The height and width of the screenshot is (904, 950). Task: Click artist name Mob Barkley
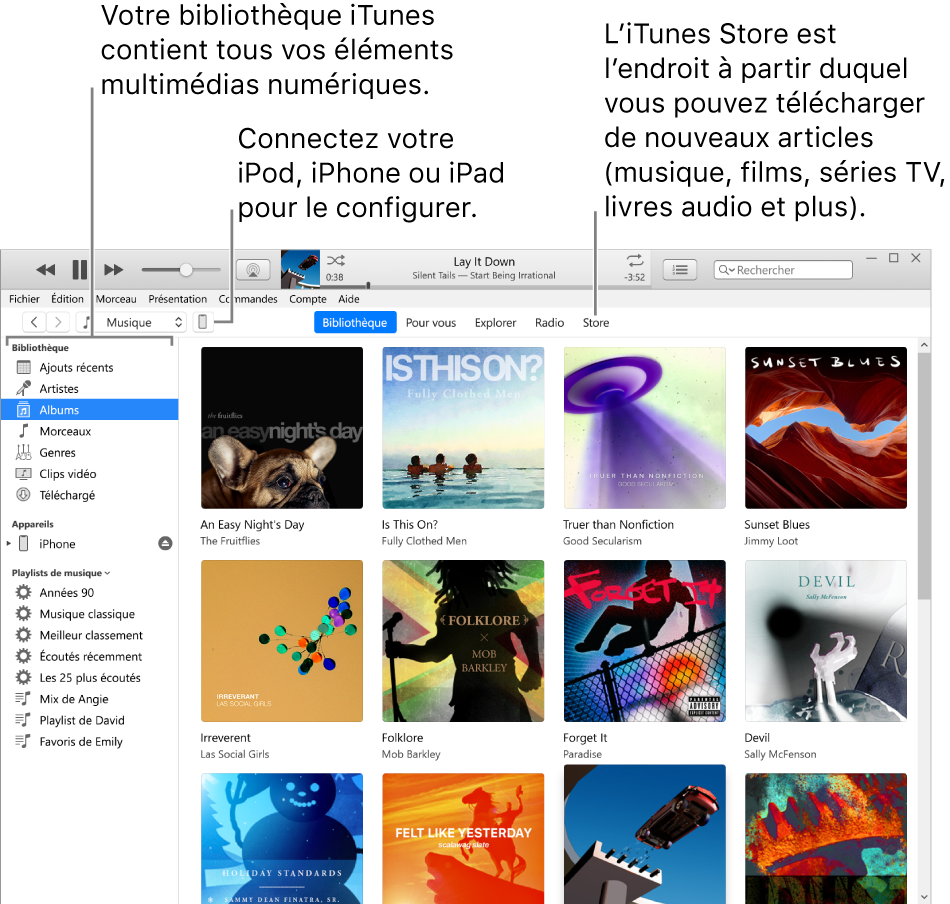click(x=411, y=754)
